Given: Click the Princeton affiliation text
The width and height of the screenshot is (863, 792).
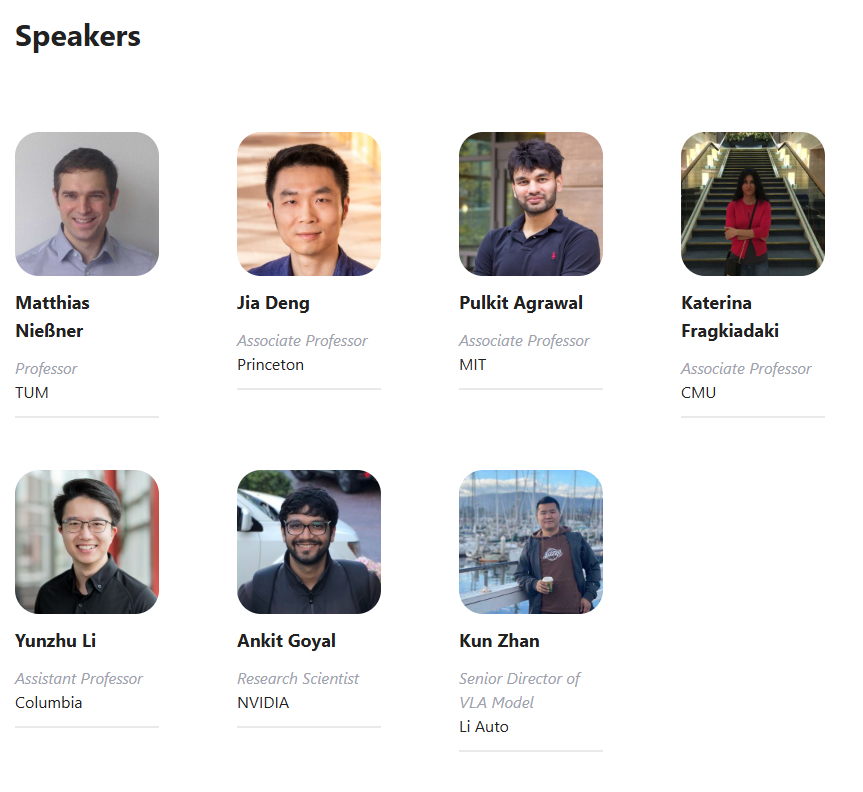Looking at the screenshot, I should point(270,365).
